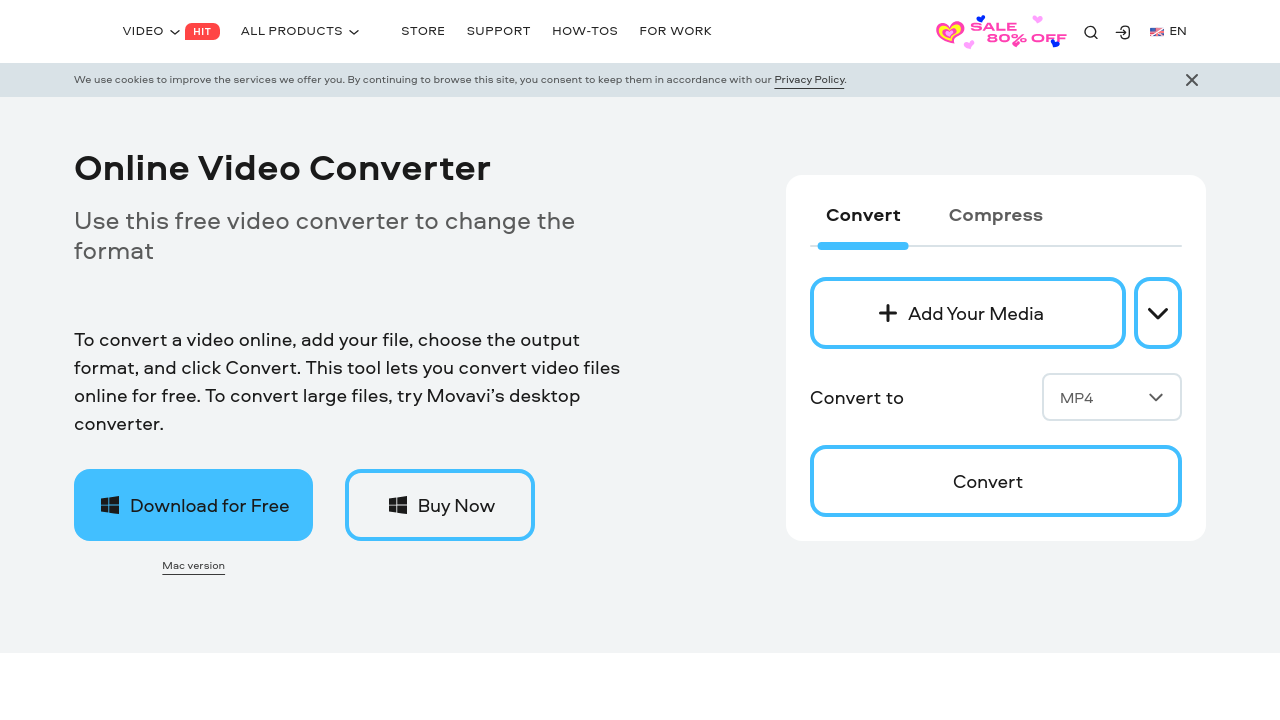Screen dimensions: 1280x720
Task: Click the sign-in icon in header
Action: coord(1123,32)
